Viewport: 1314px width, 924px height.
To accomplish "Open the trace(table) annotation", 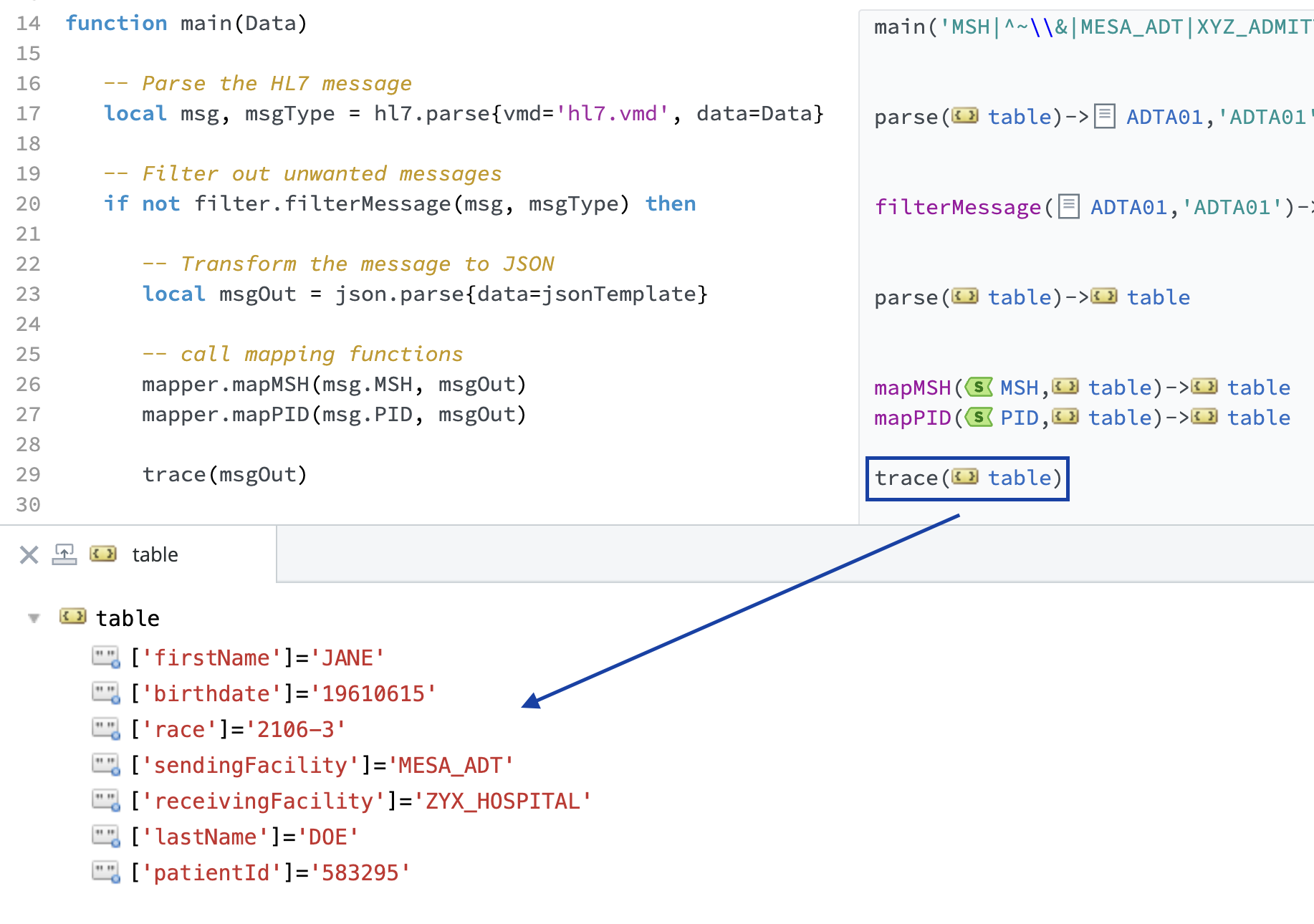I will tap(967, 478).
